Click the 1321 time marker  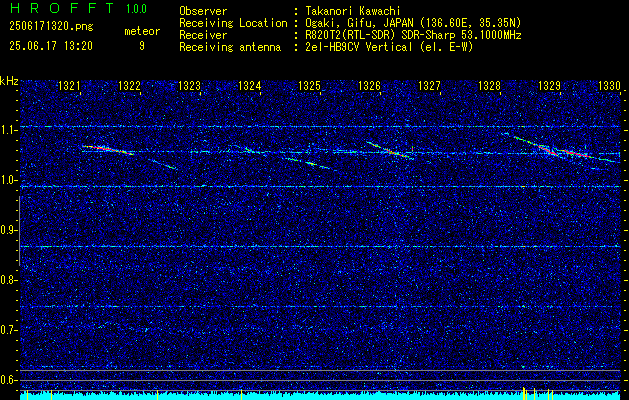click(69, 85)
